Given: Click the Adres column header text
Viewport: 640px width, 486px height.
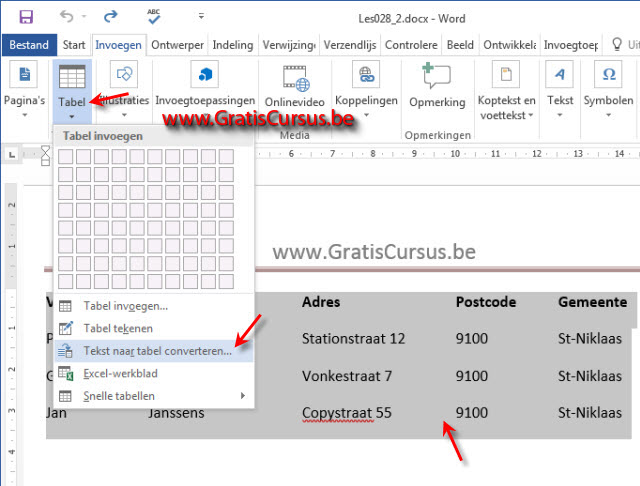Looking at the screenshot, I should (x=321, y=302).
